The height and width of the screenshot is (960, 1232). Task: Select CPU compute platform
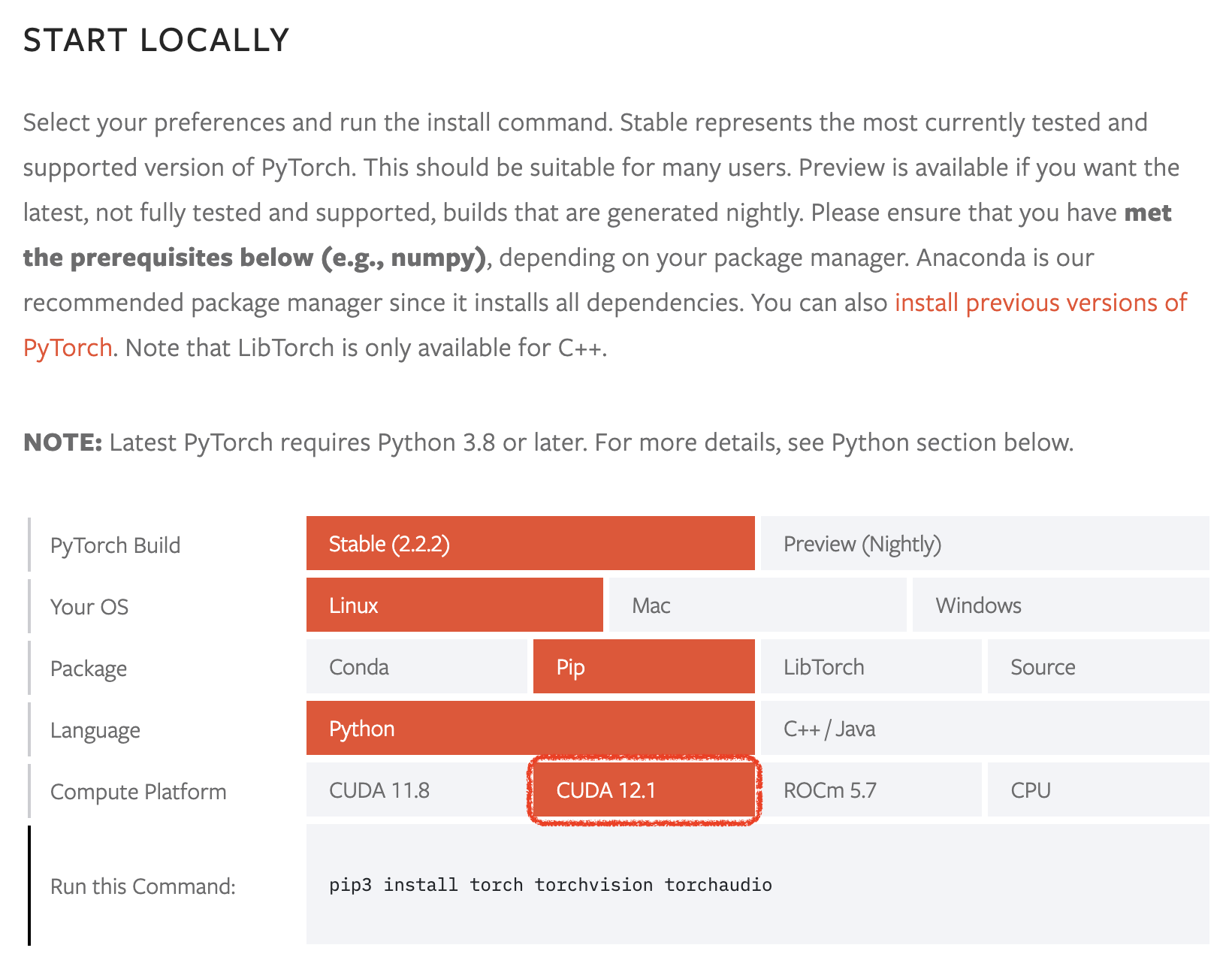(x=1098, y=789)
